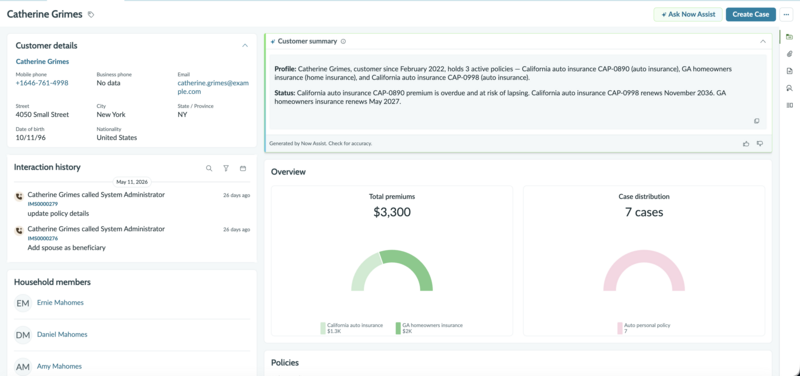
Task: Open interaction IMS0000279
Action: (42, 204)
